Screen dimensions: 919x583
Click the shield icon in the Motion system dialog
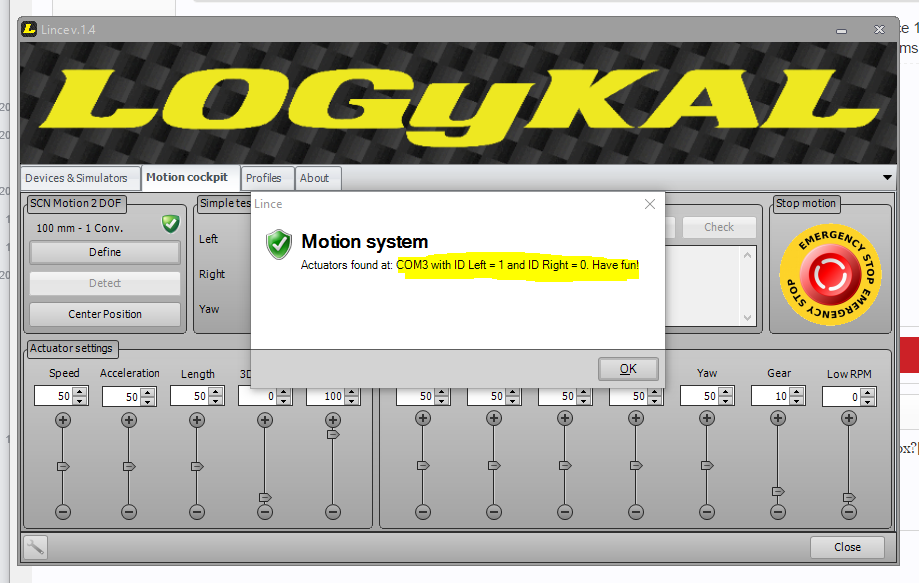(x=279, y=244)
